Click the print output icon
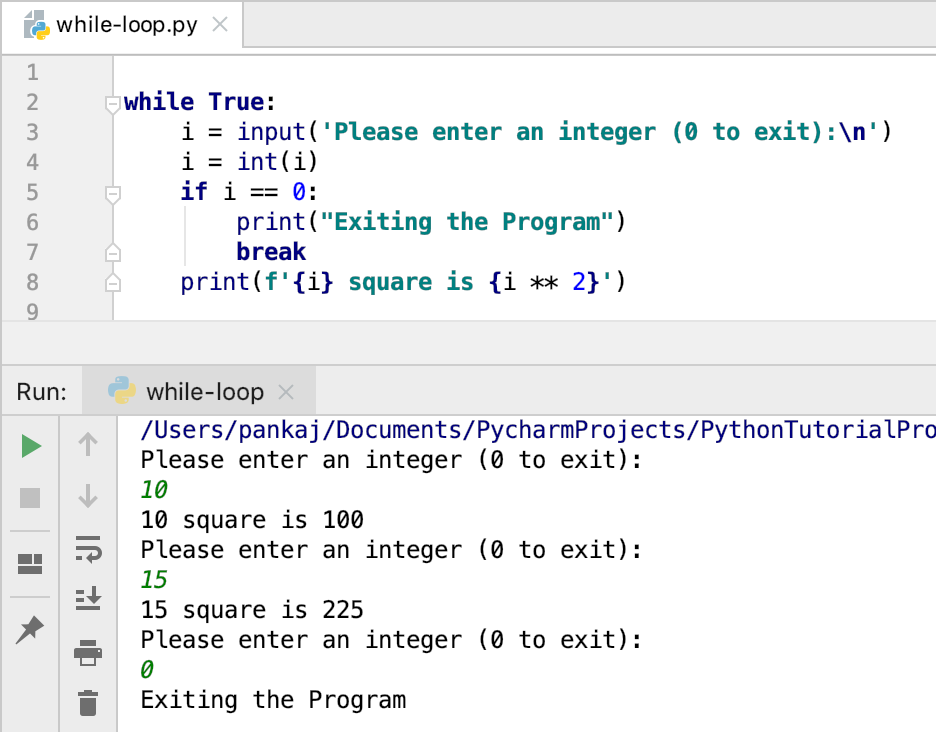 [x=88, y=652]
